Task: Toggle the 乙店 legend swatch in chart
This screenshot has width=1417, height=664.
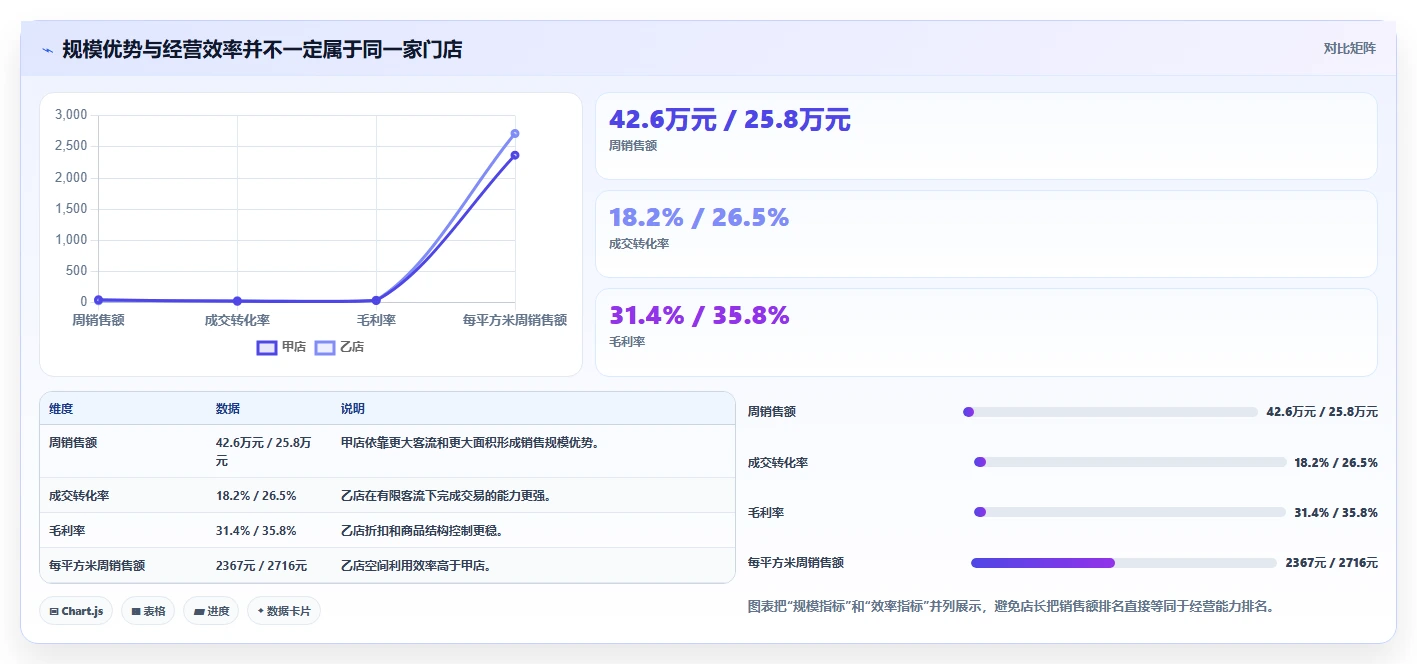Action: 325,347
